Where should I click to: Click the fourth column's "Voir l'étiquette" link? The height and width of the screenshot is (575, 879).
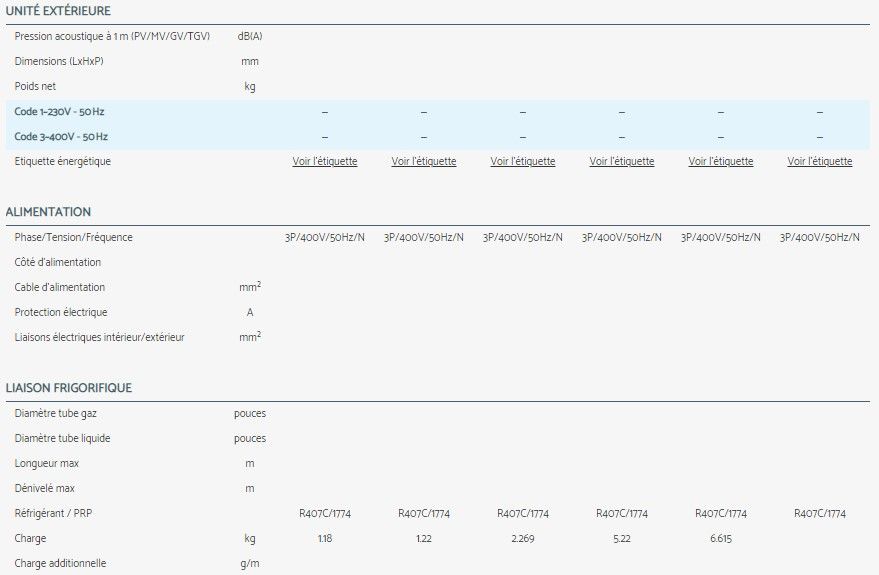click(x=621, y=162)
